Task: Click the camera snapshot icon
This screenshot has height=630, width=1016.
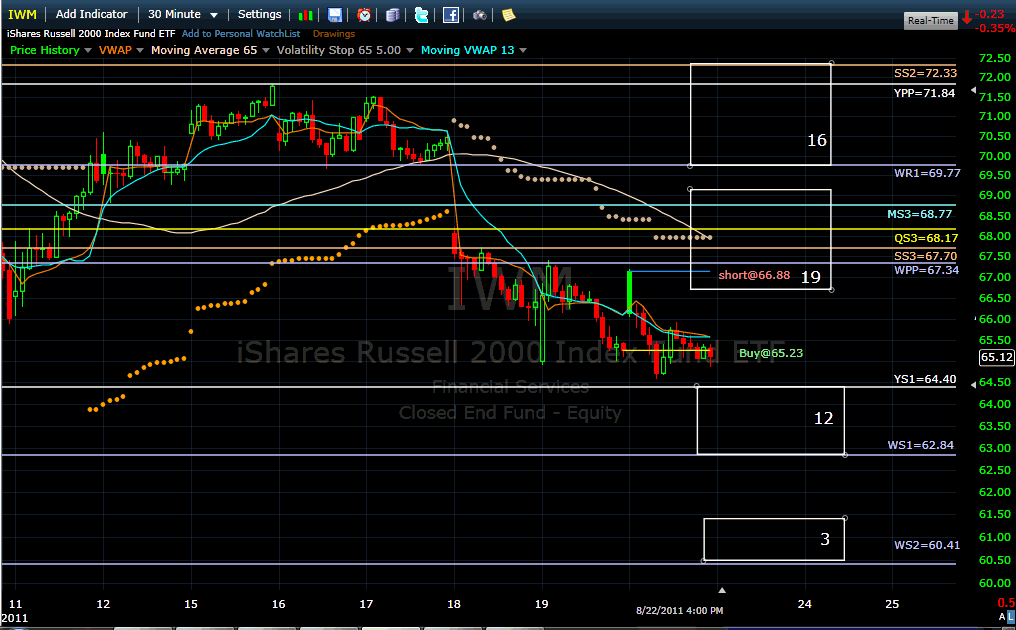Action: [479, 15]
